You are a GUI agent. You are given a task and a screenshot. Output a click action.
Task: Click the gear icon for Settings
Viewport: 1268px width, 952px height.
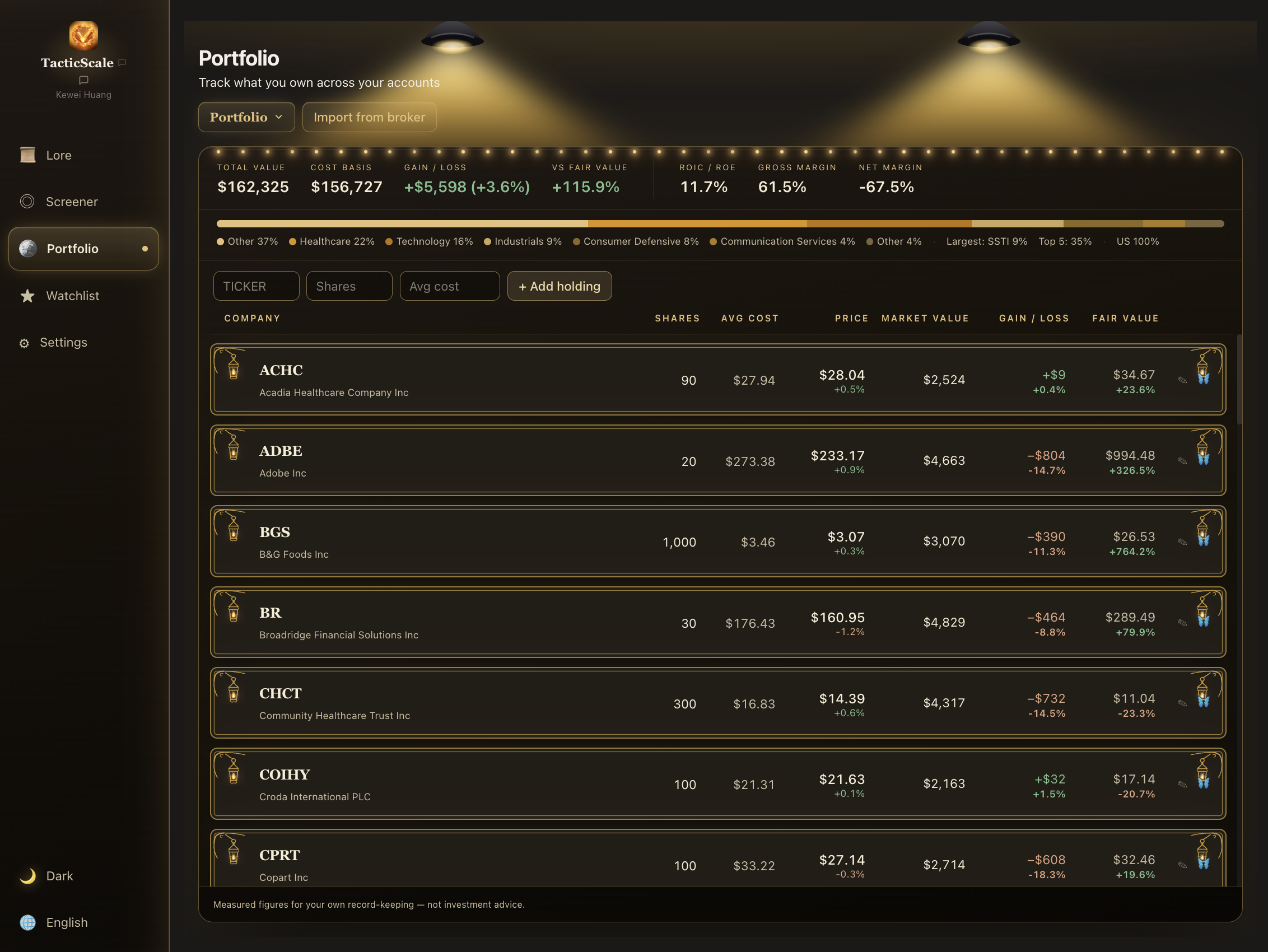(x=24, y=343)
